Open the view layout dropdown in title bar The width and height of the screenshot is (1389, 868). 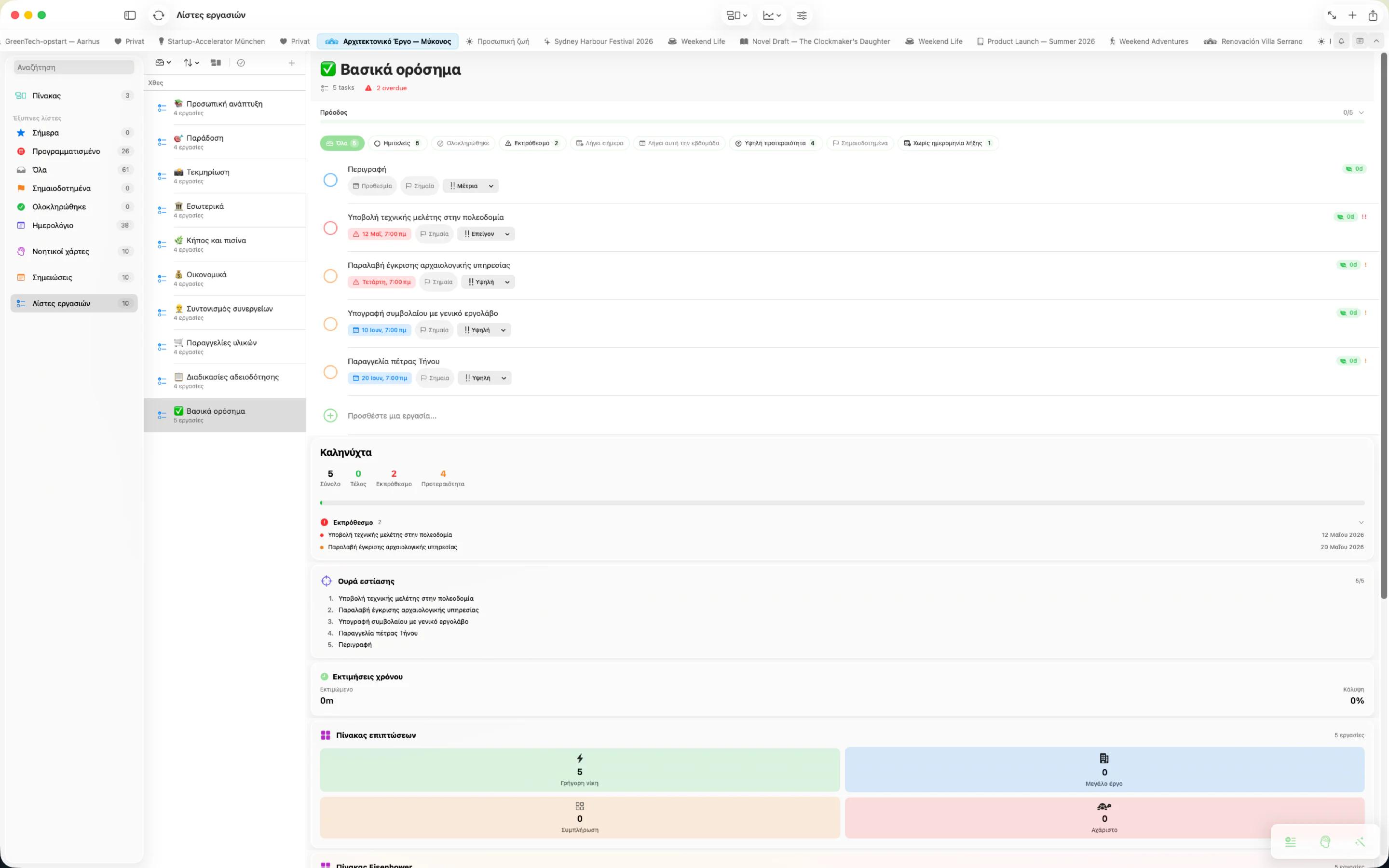pos(737,15)
